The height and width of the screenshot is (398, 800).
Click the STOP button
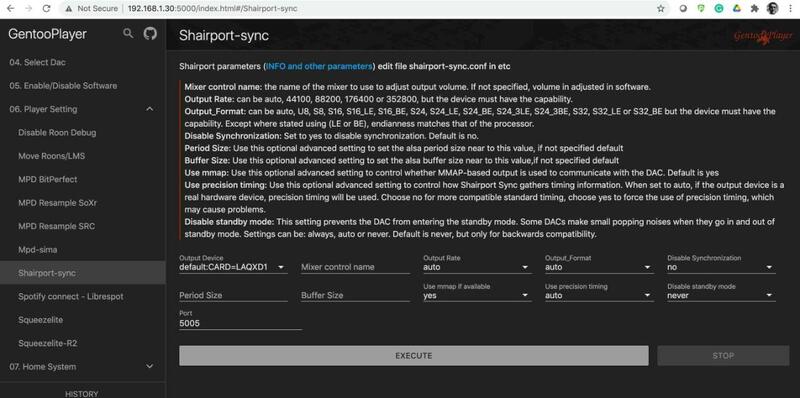pyautogui.click(x=723, y=356)
